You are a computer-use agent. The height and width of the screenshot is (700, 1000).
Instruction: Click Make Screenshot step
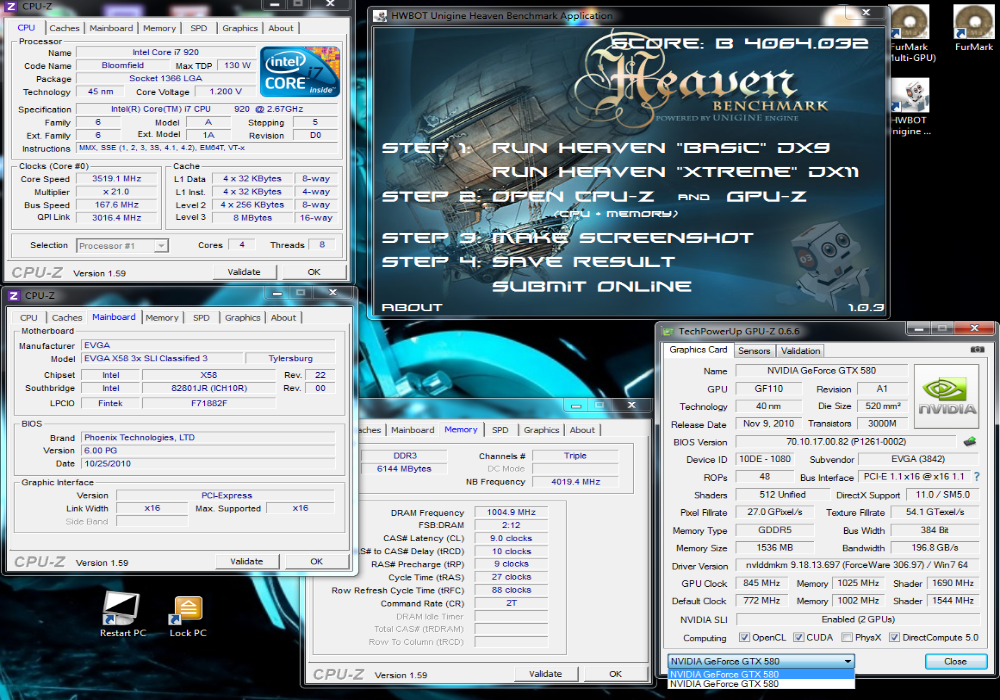click(x=622, y=238)
